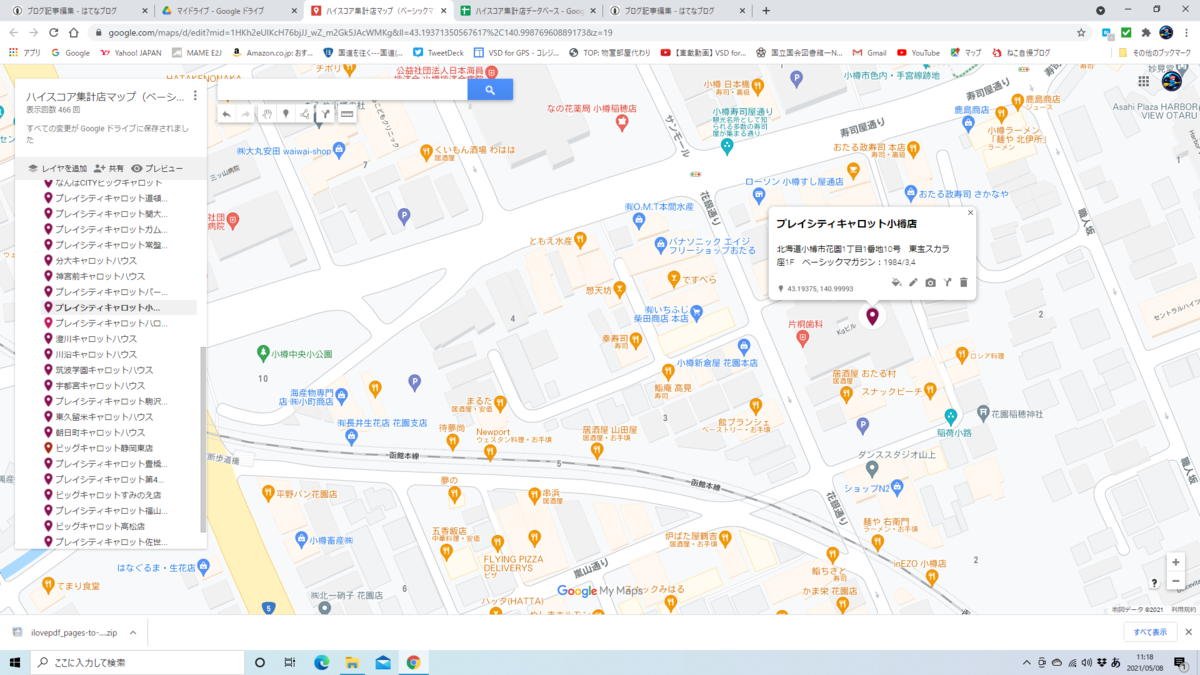Image resolution: width=1200 pixels, height=675 pixels.
Task: Select the Add marker tool
Action: 286,114
